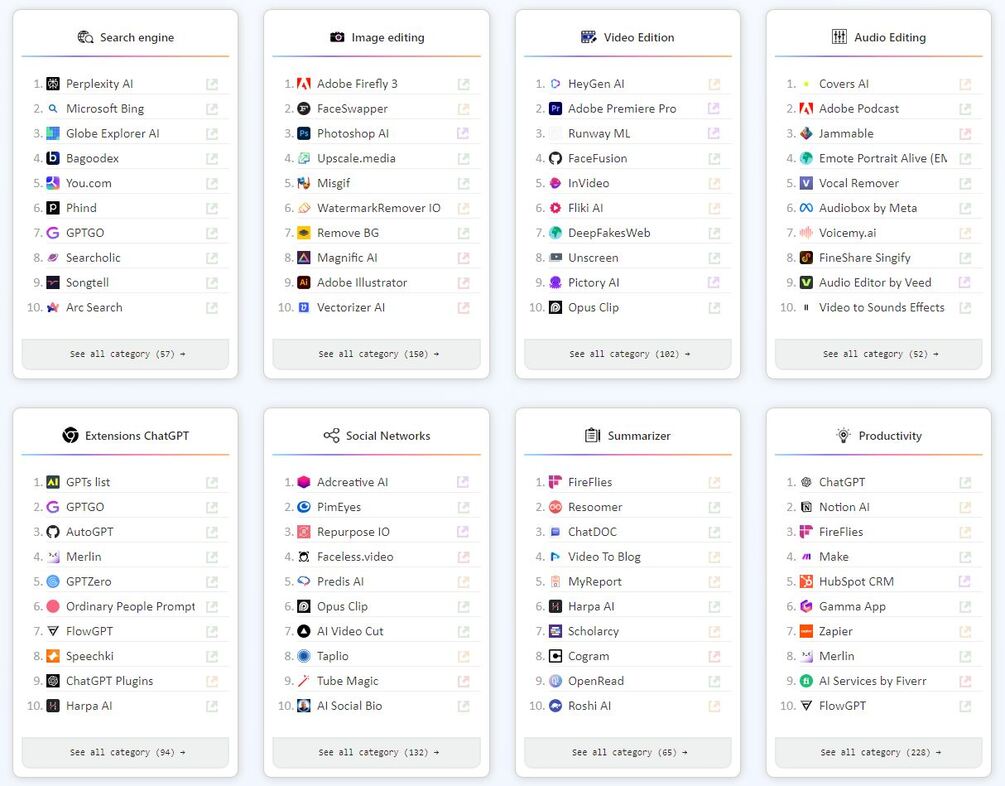1005x786 pixels.
Task: Open external link icon for GPTs list
Action: (x=212, y=483)
